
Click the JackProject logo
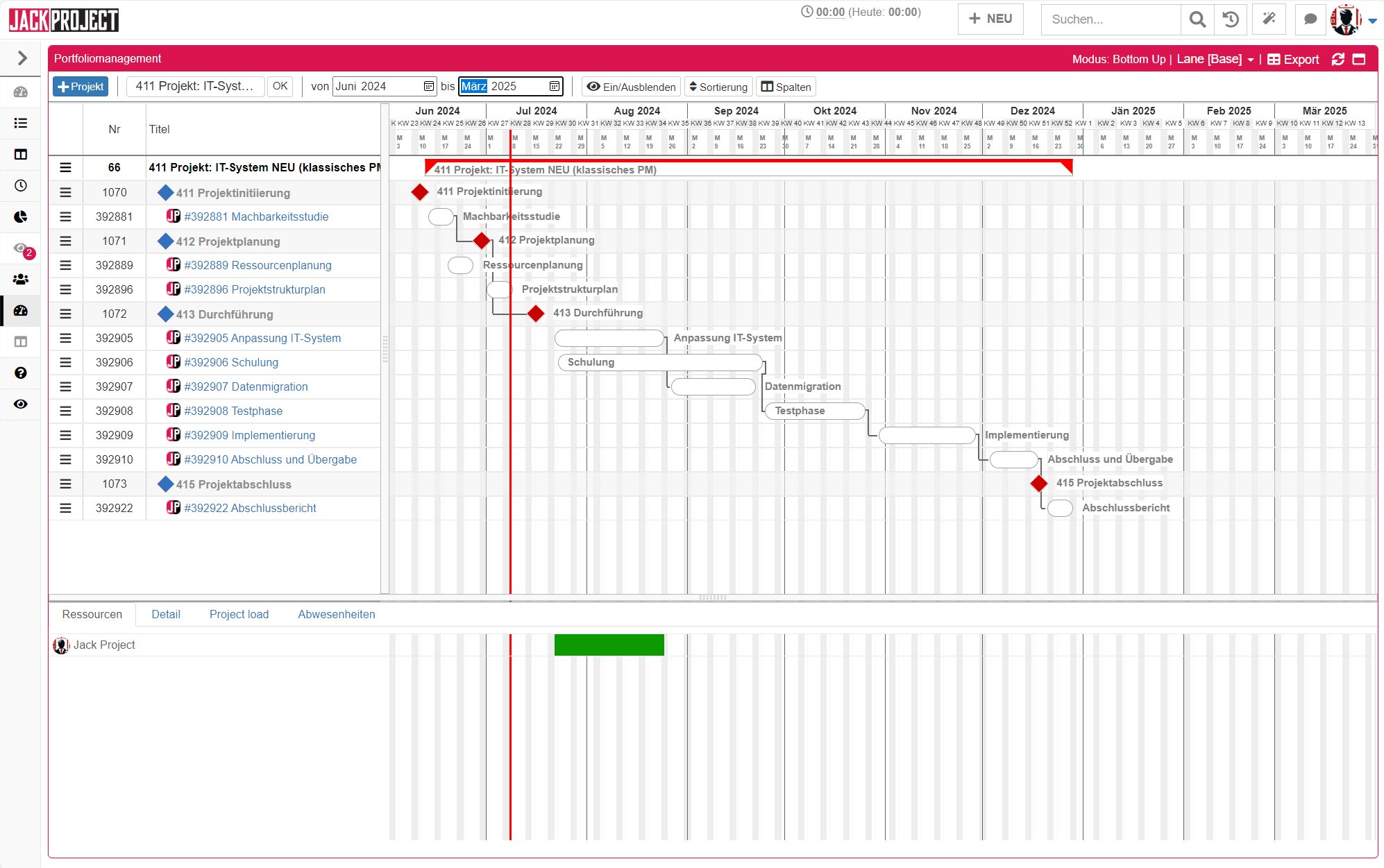64,19
